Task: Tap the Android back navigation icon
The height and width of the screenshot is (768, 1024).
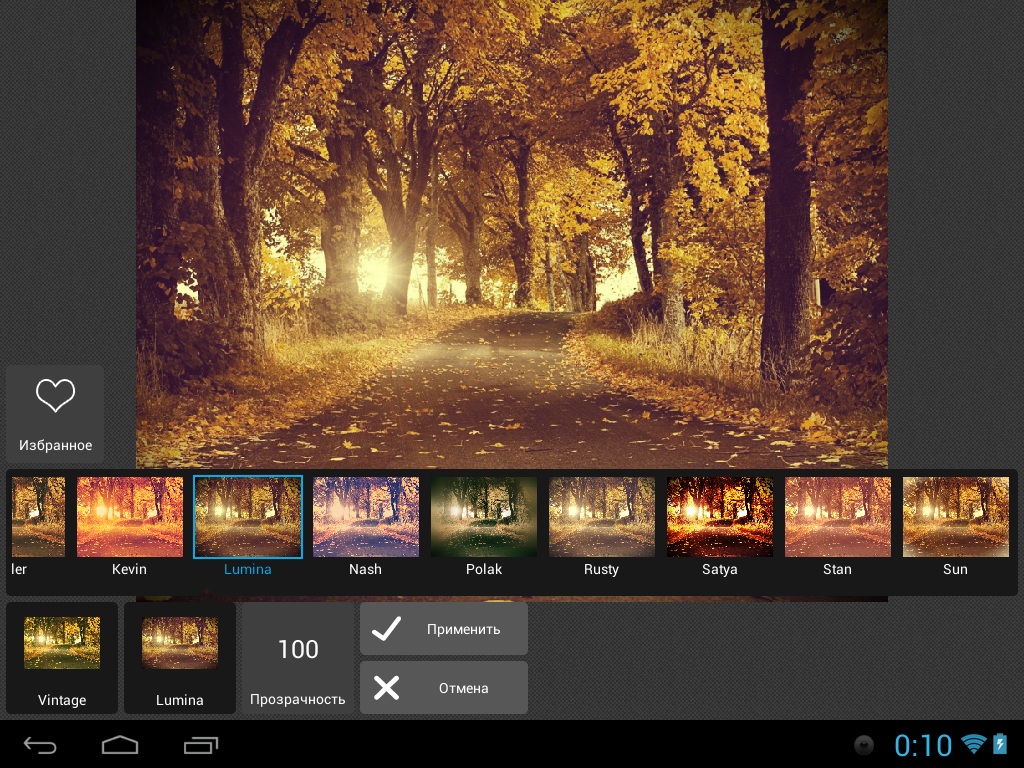Action: pyautogui.click(x=40, y=745)
